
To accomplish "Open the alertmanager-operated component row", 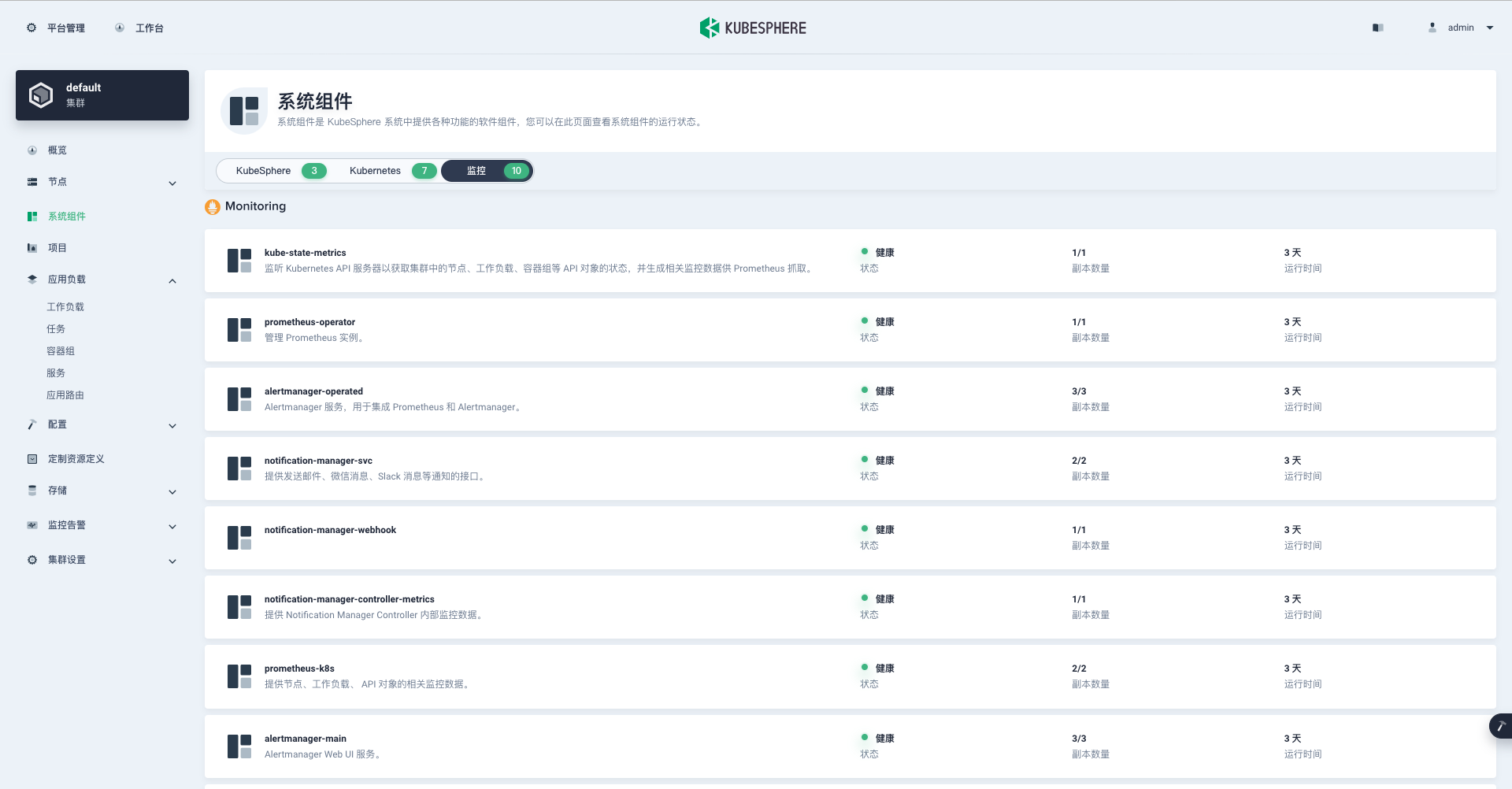I will [850, 399].
